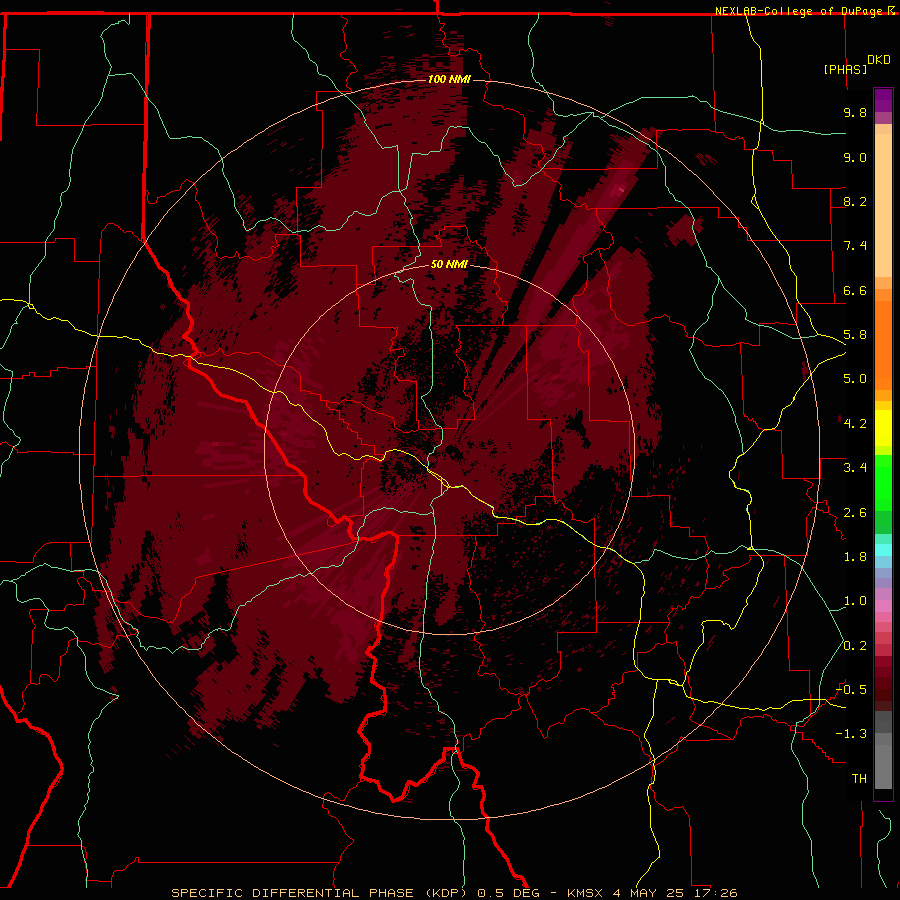Click the 100 NMI range ring label

point(449,79)
